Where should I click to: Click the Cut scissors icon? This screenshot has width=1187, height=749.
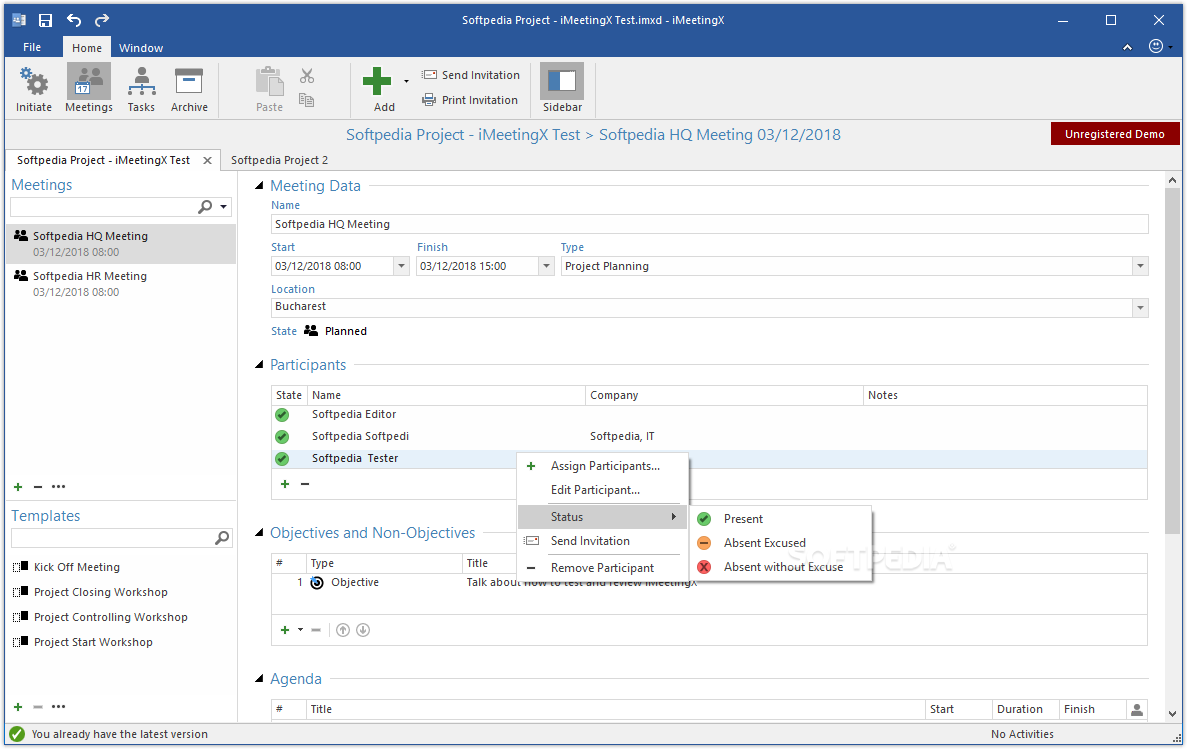[x=307, y=76]
